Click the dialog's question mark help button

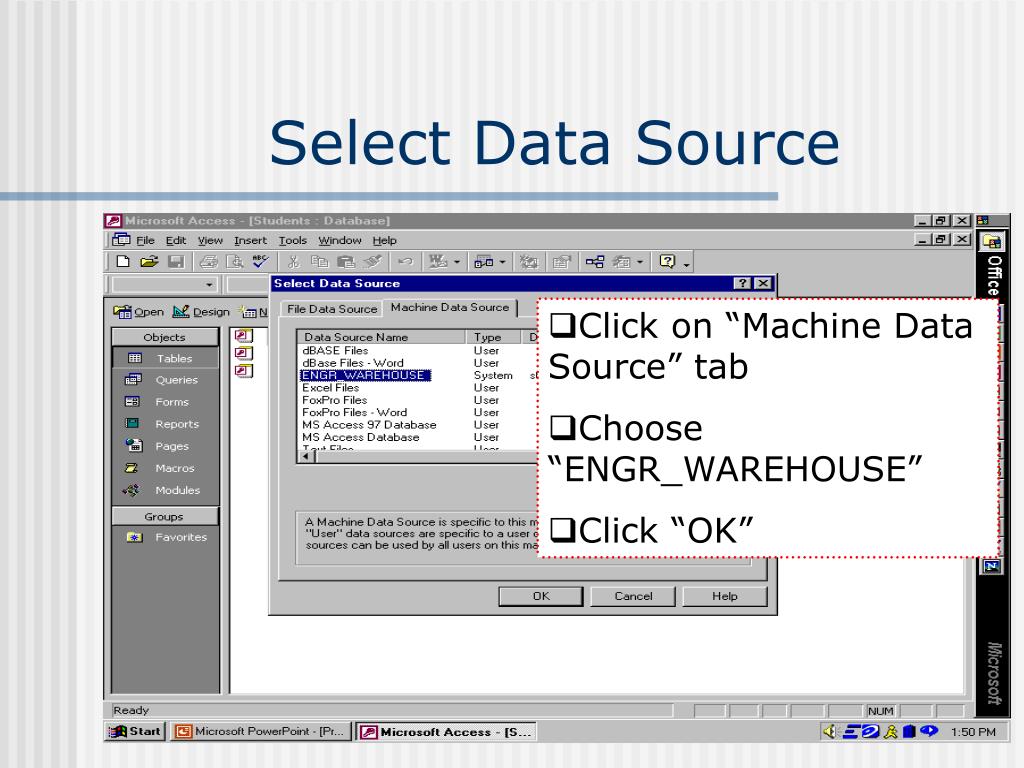point(742,283)
